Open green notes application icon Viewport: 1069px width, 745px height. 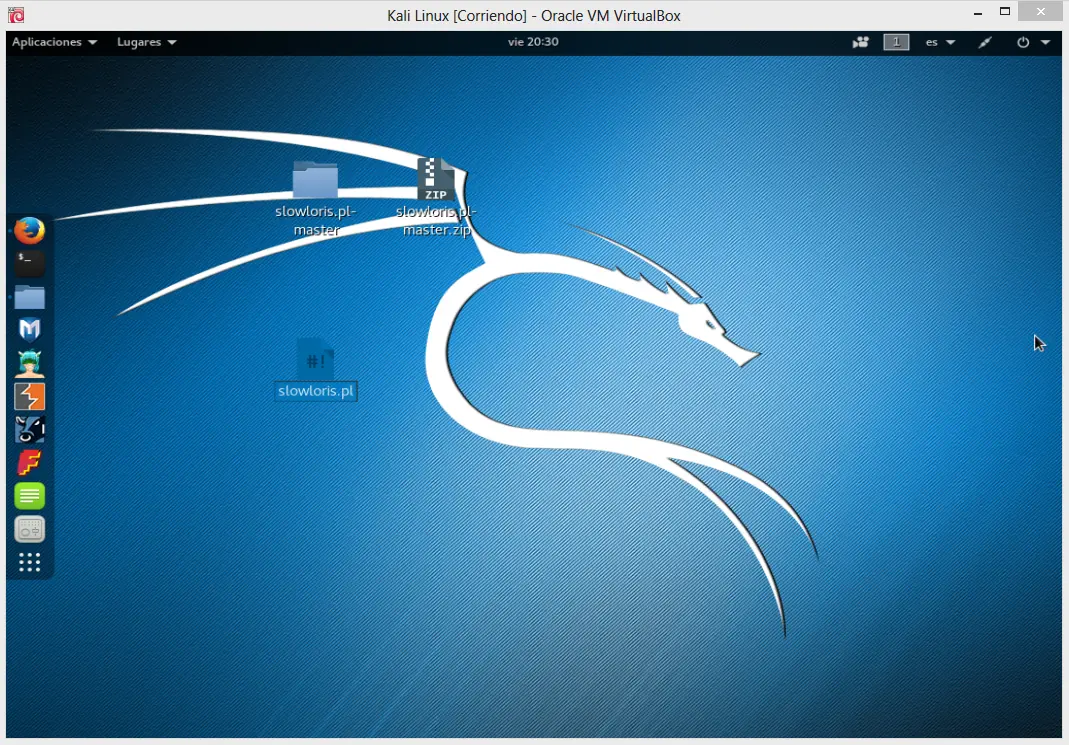[x=29, y=496]
